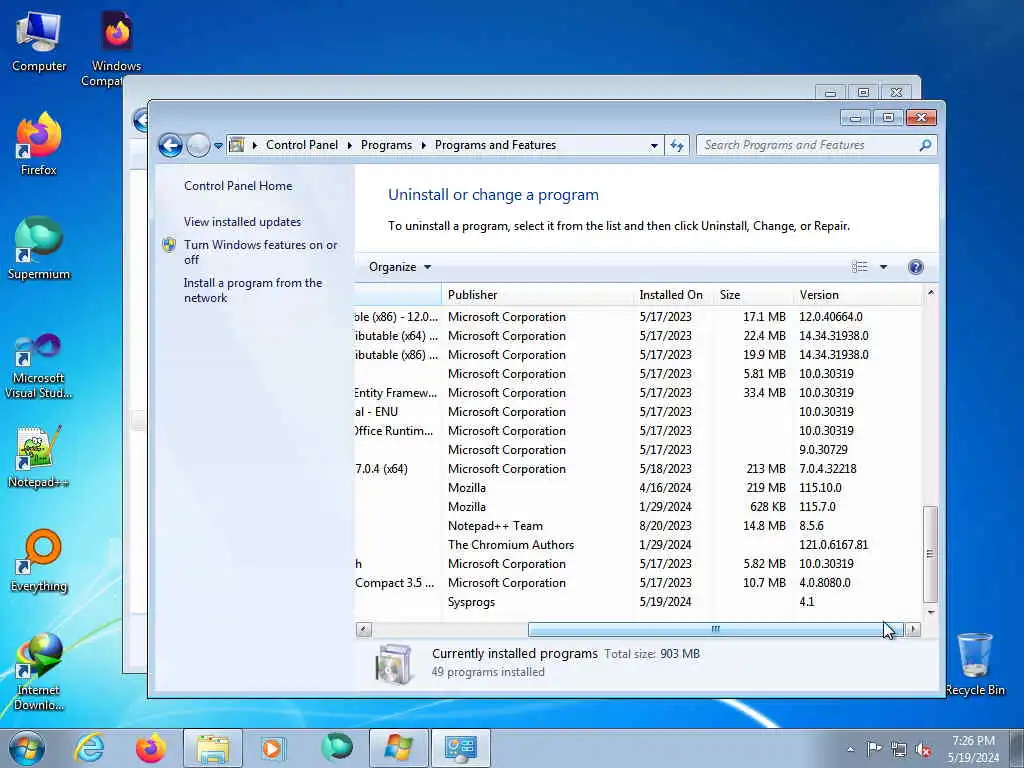The height and width of the screenshot is (768, 1024).
Task: Select the row with version 12.0.40664.0
Action: 639,317
